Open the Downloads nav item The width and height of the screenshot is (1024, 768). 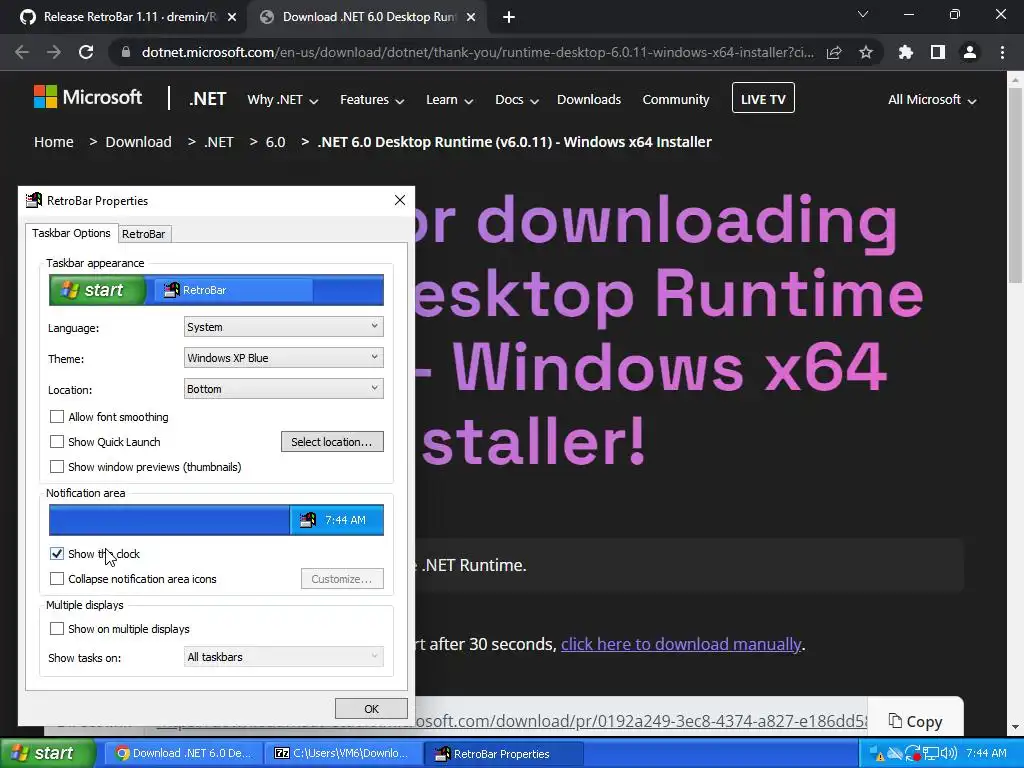(x=589, y=99)
